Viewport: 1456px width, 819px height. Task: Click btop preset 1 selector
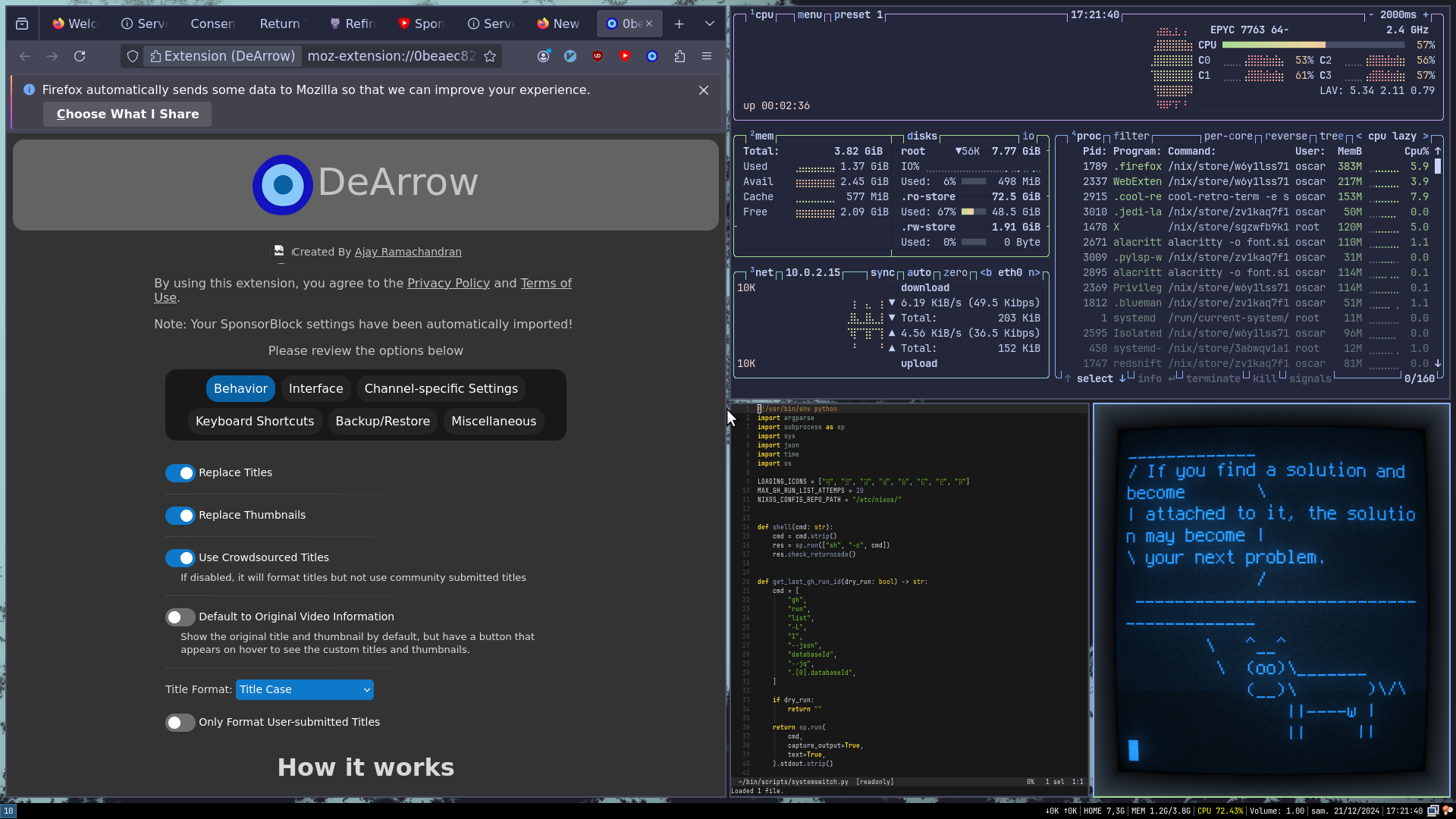858,14
